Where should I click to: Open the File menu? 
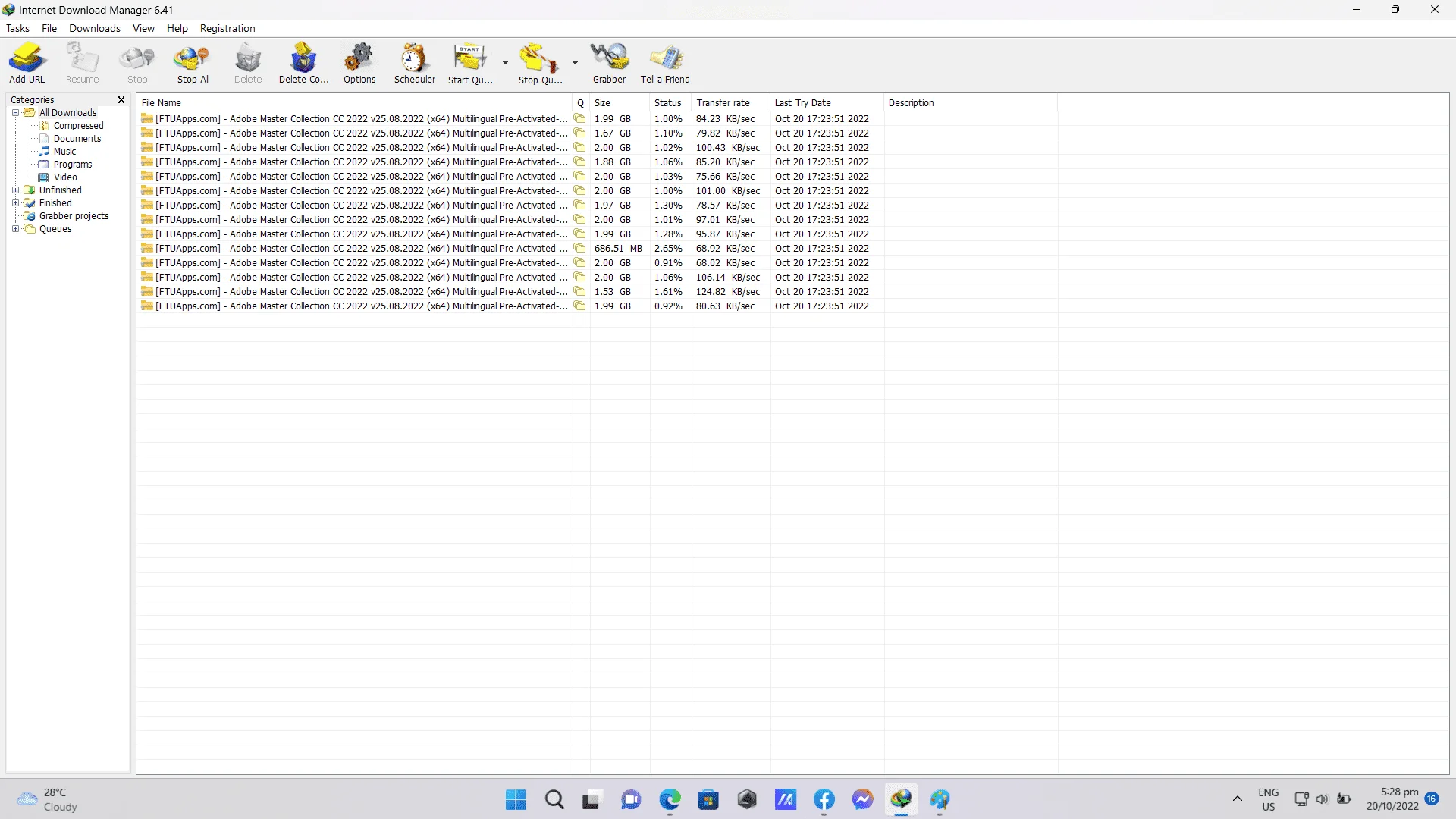pos(49,28)
